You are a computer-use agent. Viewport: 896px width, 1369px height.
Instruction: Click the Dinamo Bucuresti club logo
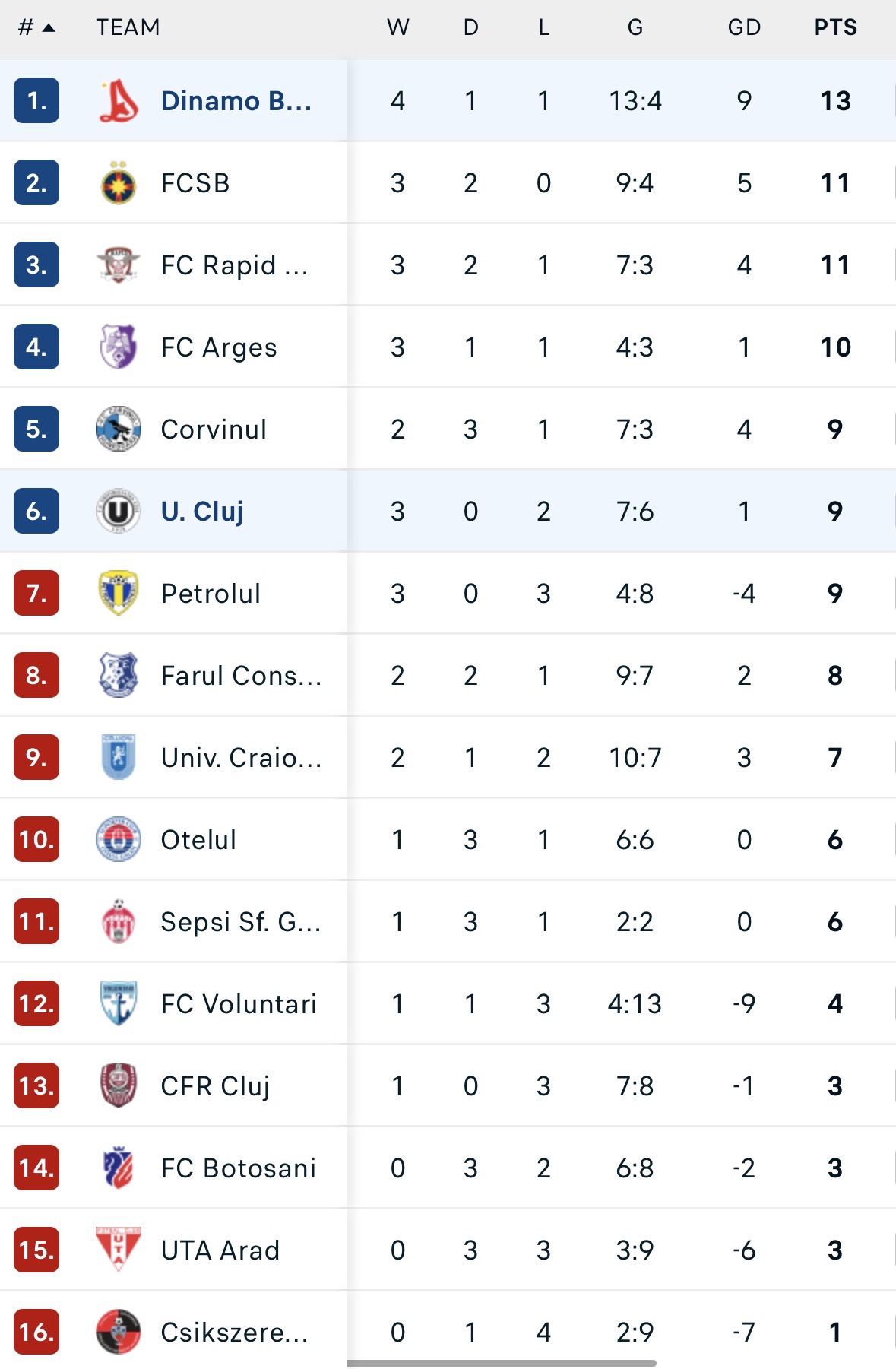[119, 101]
